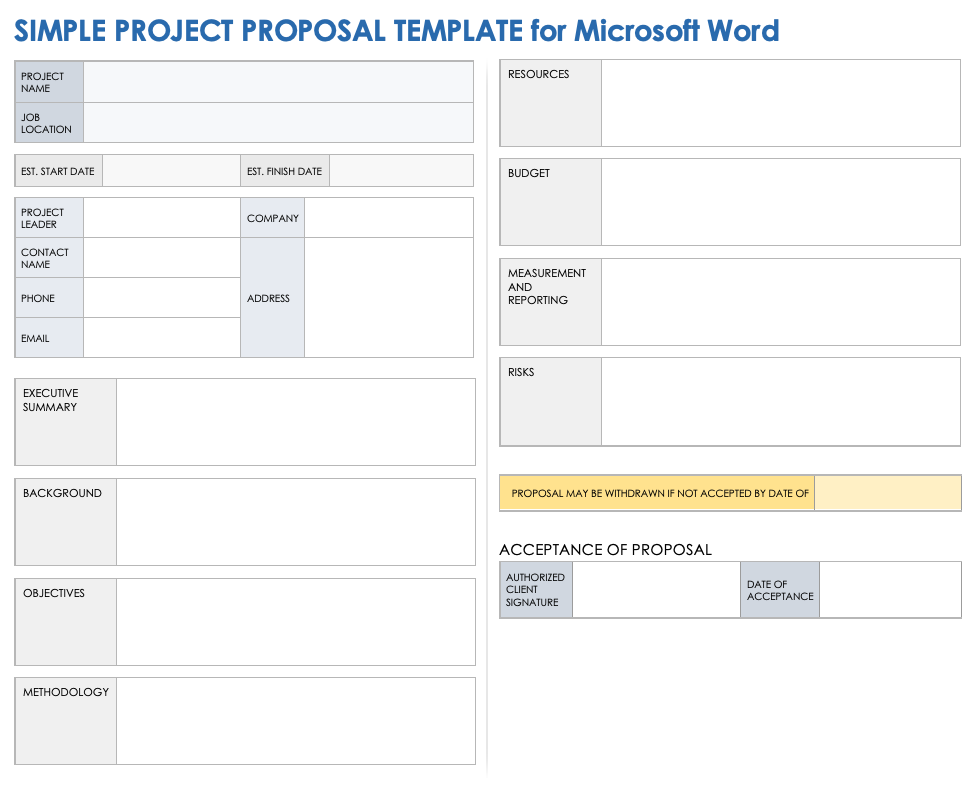Click the Est. Finish Date field
The image size is (976, 796).
(401, 171)
